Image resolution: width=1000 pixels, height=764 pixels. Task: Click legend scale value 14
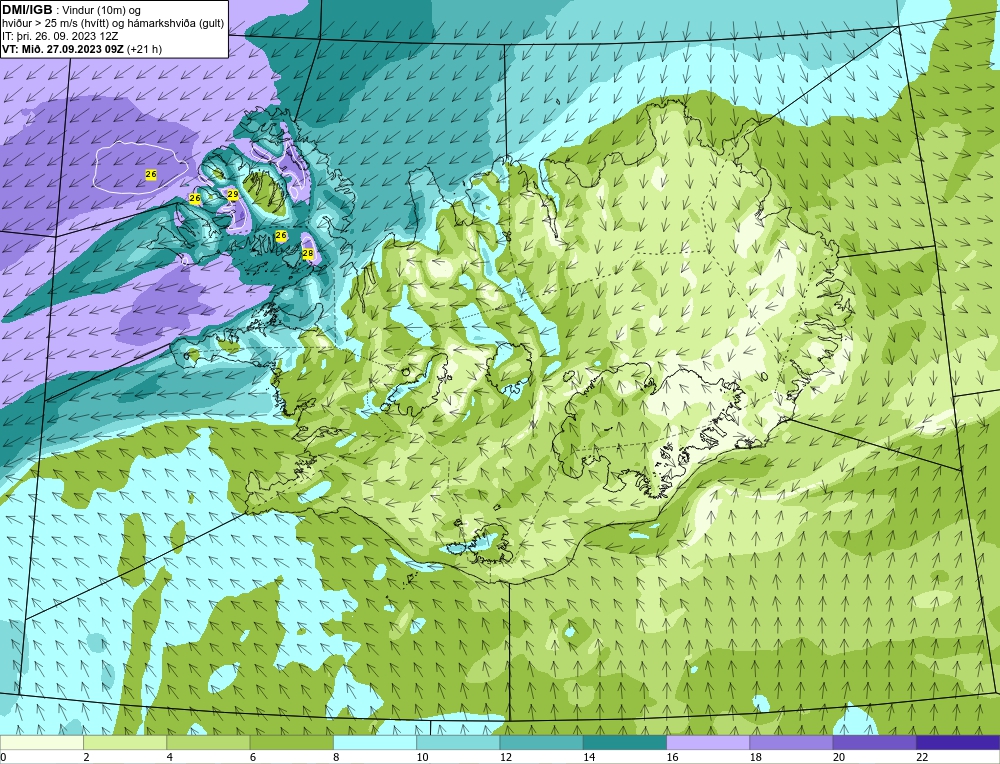tap(589, 757)
